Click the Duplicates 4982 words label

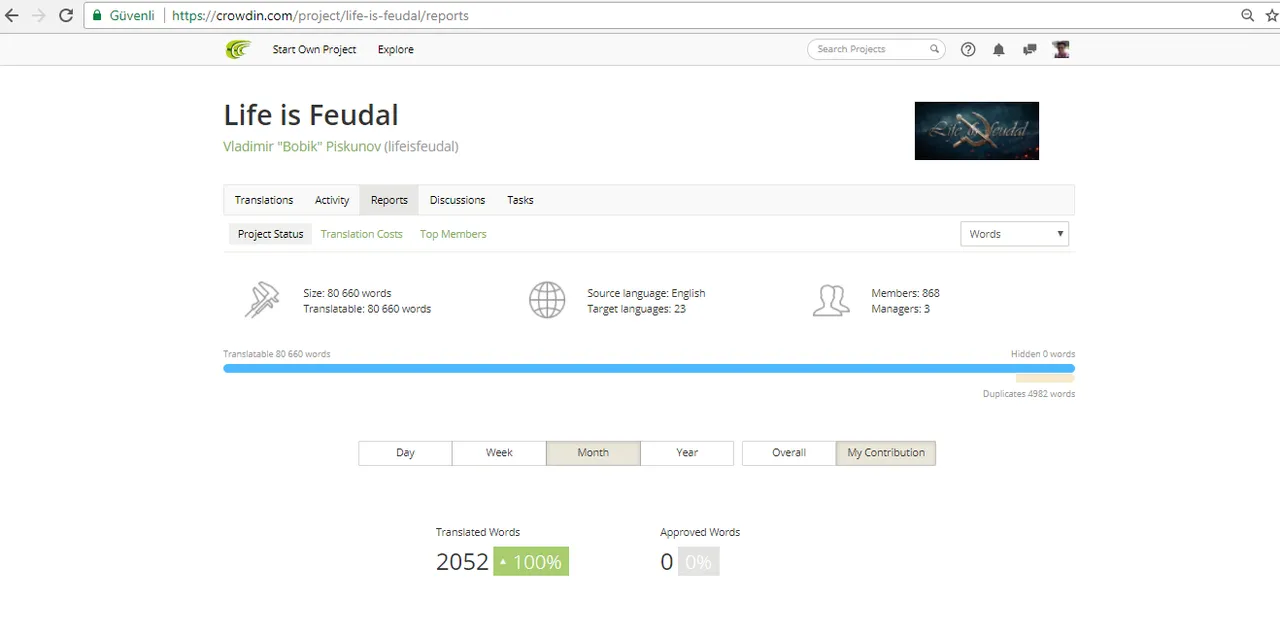click(1029, 394)
